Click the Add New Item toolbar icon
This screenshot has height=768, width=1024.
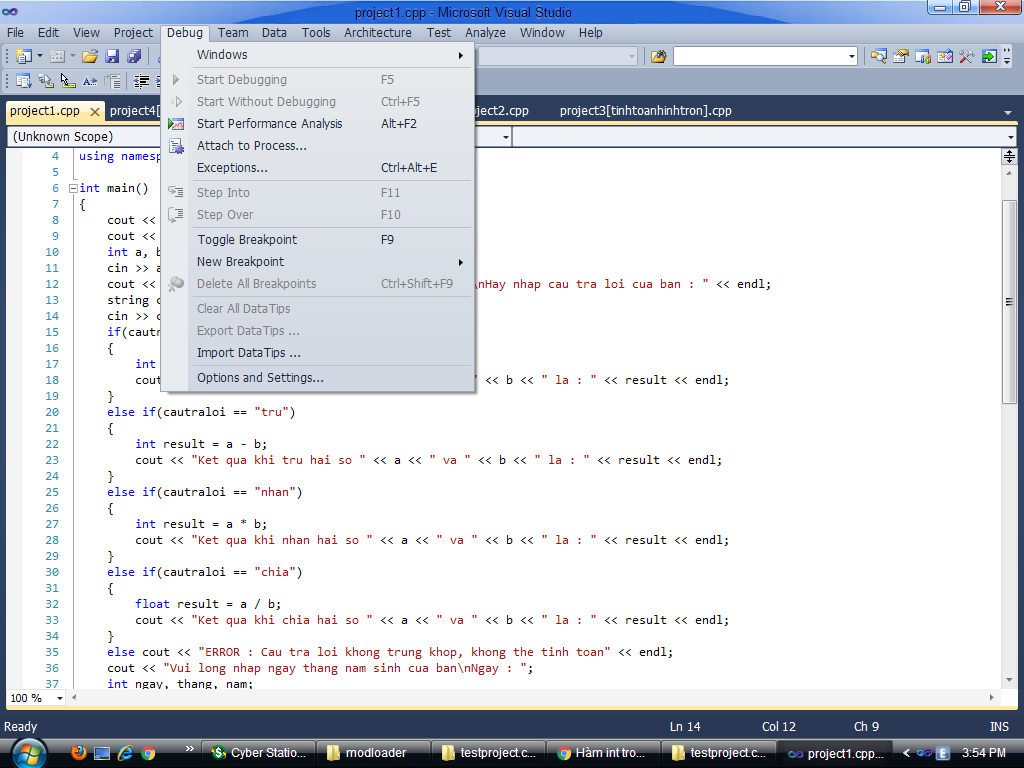click(57, 56)
